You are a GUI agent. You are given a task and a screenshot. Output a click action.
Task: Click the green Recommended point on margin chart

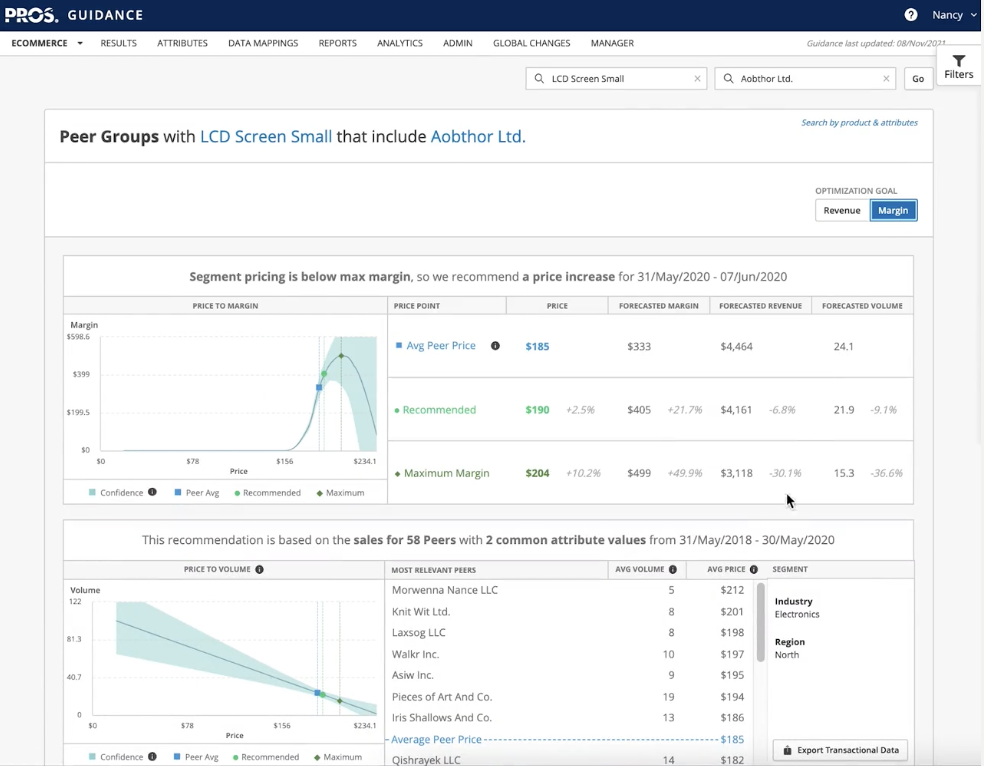coord(324,374)
